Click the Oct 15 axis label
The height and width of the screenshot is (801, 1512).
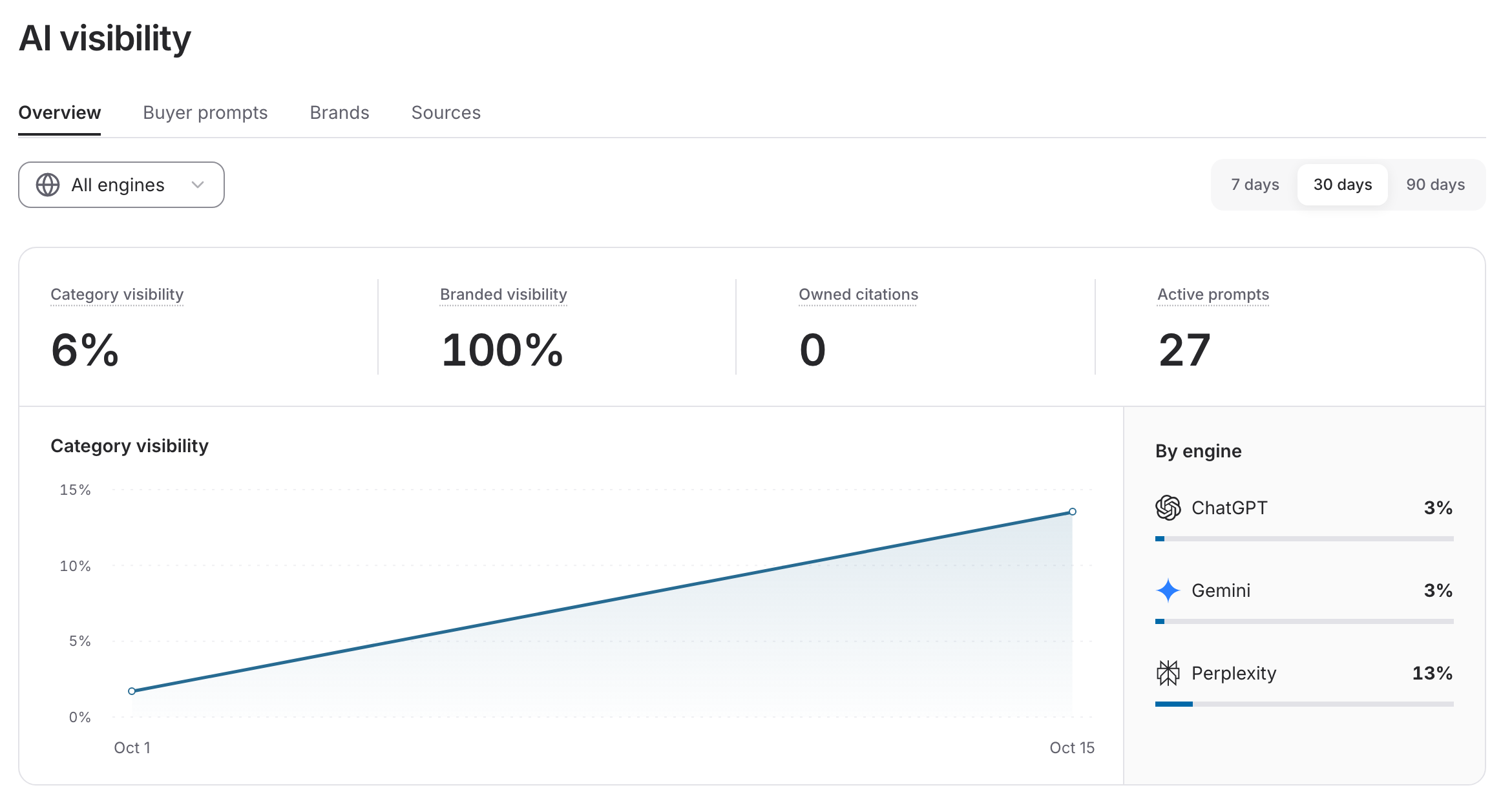point(1072,747)
